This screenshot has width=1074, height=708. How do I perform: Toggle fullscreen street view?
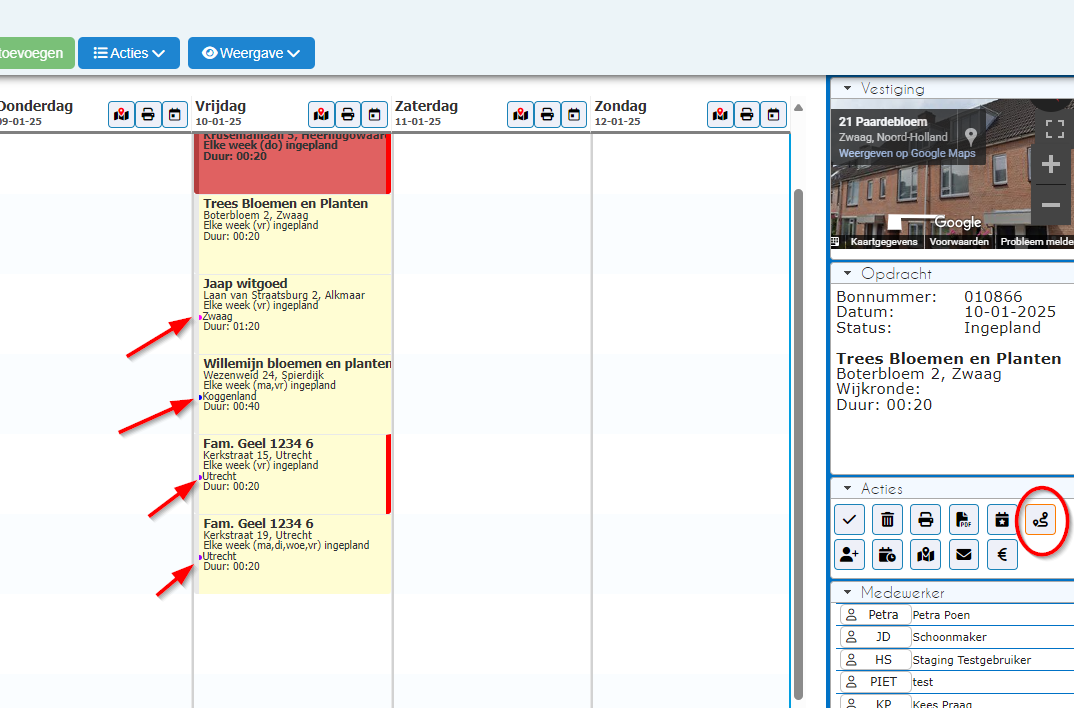(x=1055, y=128)
